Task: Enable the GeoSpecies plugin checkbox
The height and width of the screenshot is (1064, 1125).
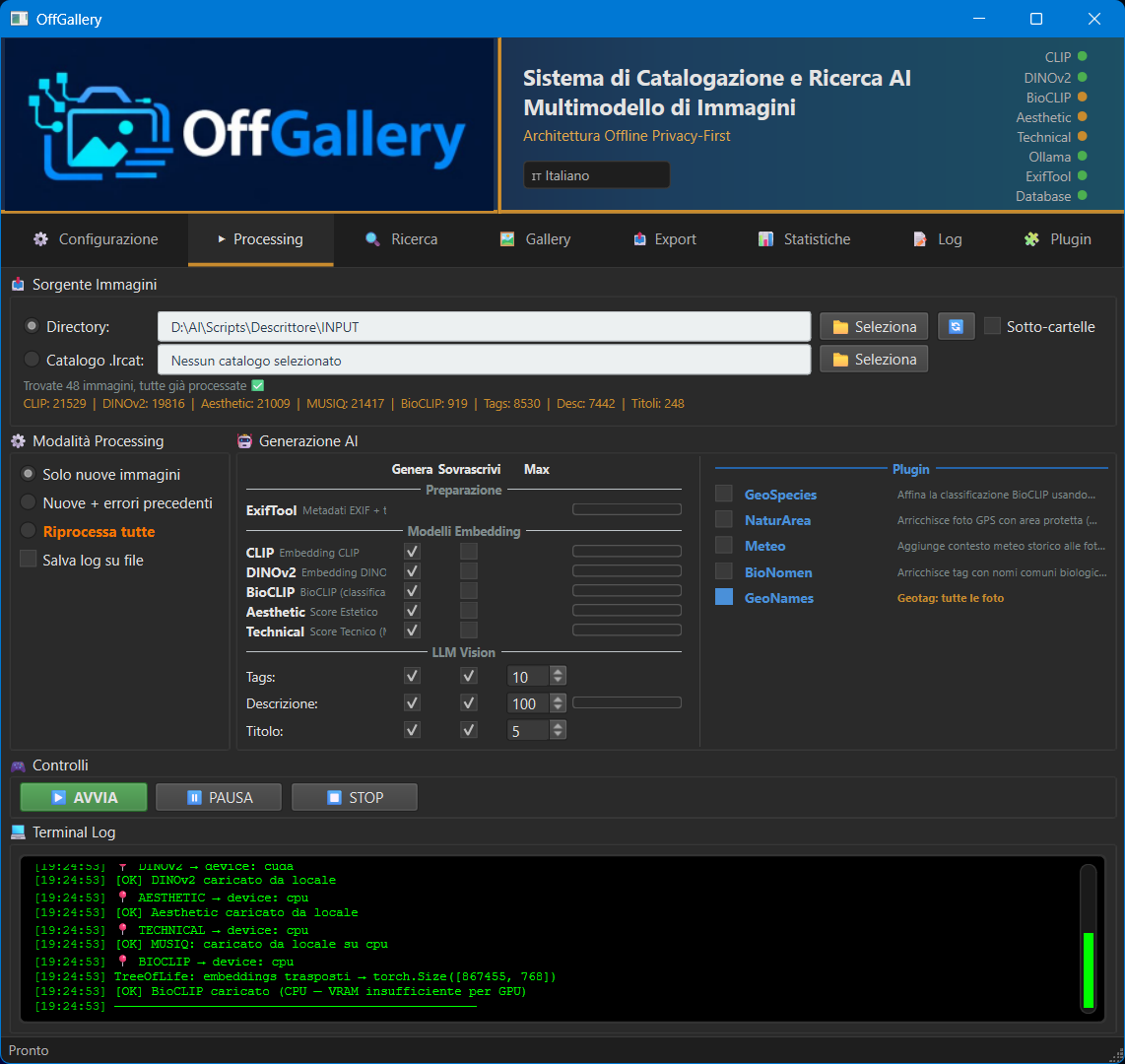Action: [x=724, y=494]
